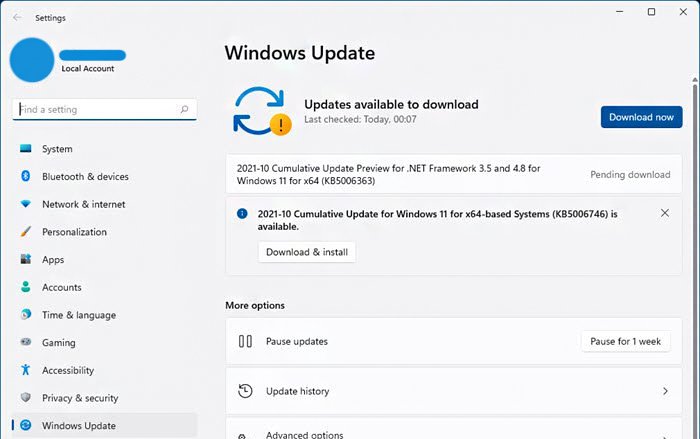This screenshot has width=700, height=439.
Task: Click the Download now button
Action: point(641,117)
